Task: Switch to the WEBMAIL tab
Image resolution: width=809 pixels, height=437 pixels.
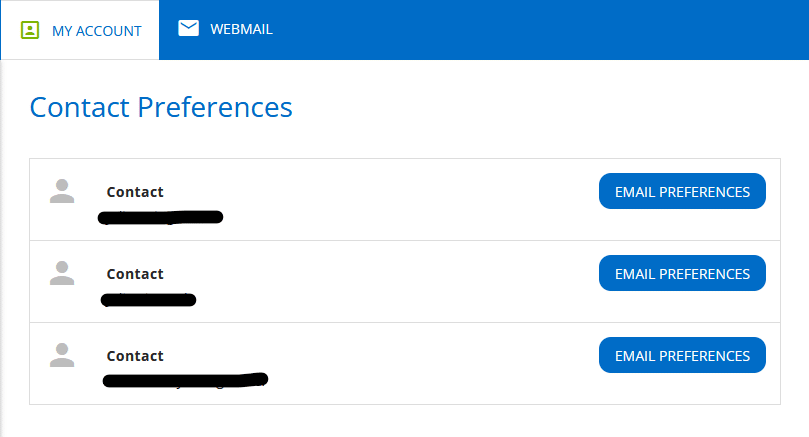Action: click(x=225, y=29)
